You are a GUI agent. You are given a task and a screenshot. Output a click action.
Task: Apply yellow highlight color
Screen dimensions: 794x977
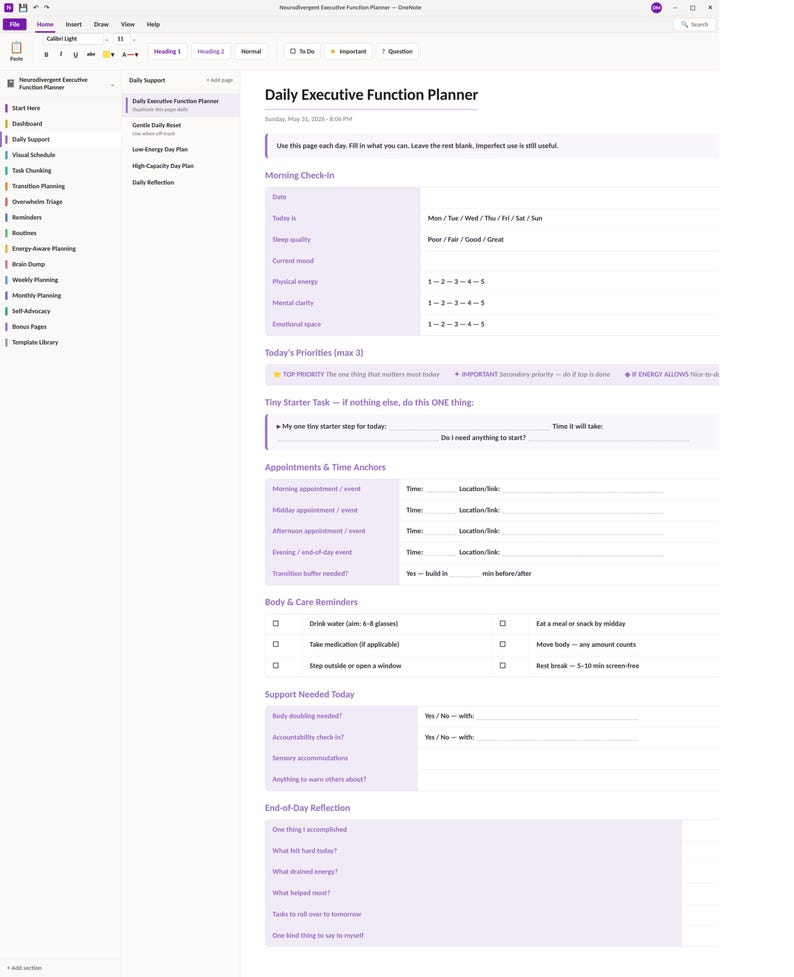106,55
